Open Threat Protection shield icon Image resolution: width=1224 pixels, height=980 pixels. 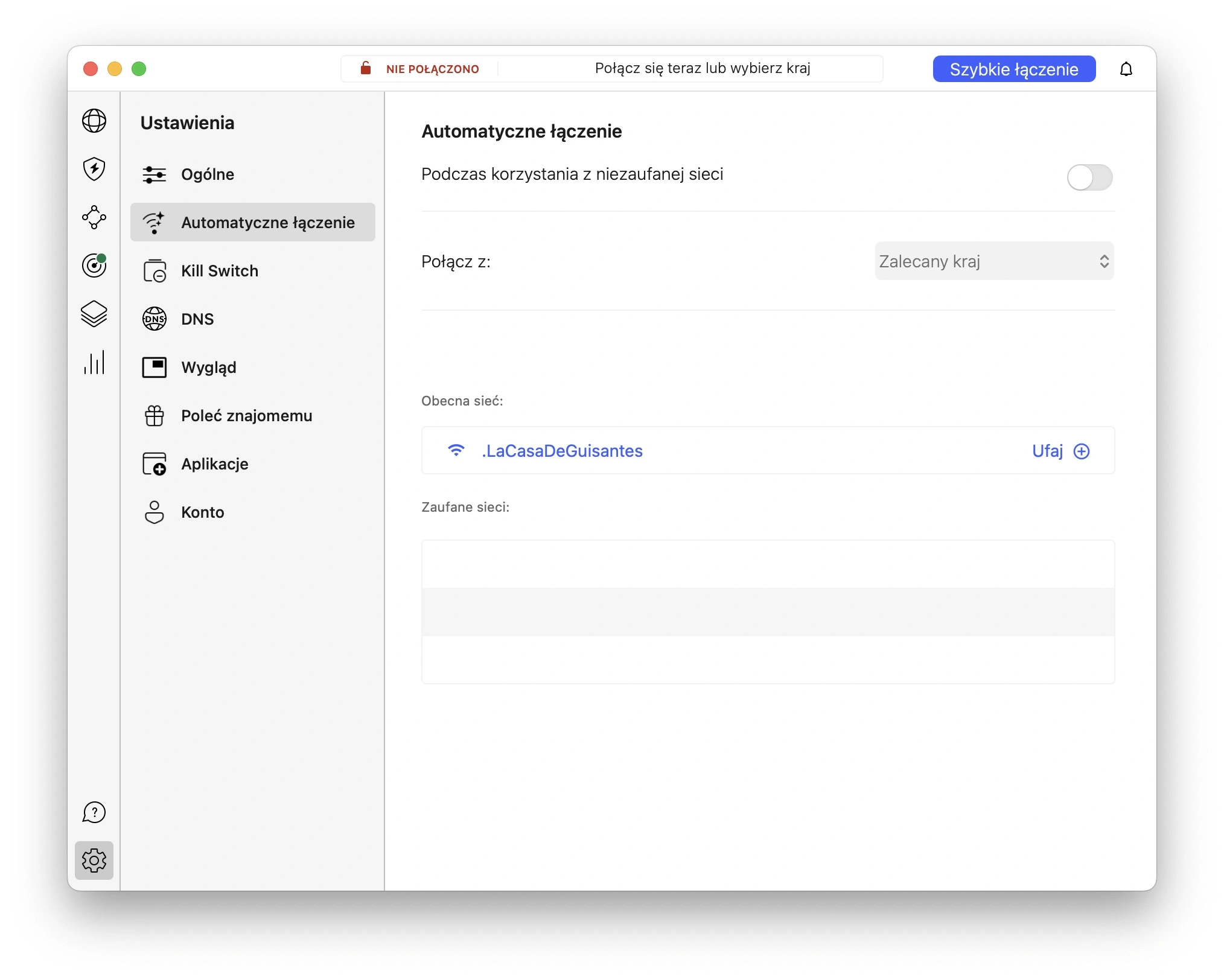pyautogui.click(x=94, y=169)
